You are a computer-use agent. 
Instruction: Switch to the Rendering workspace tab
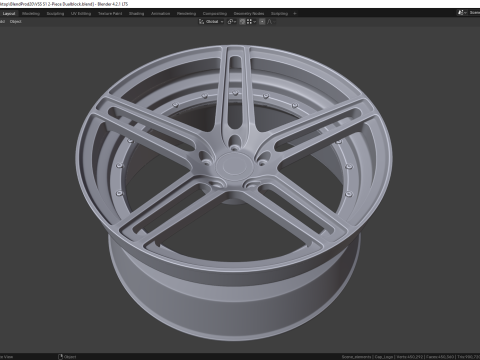click(x=186, y=14)
